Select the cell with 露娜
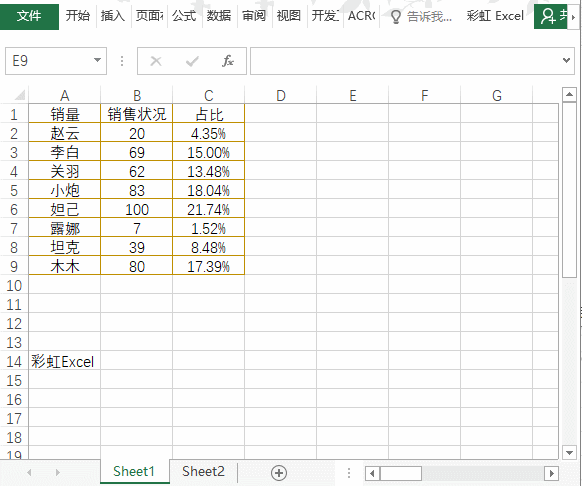The image size is (582, 486). (65, 228)
